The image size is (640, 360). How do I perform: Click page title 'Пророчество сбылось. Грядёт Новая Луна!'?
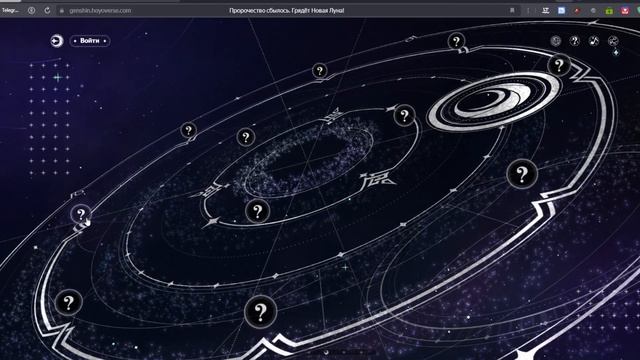click(x=287, y=11)
